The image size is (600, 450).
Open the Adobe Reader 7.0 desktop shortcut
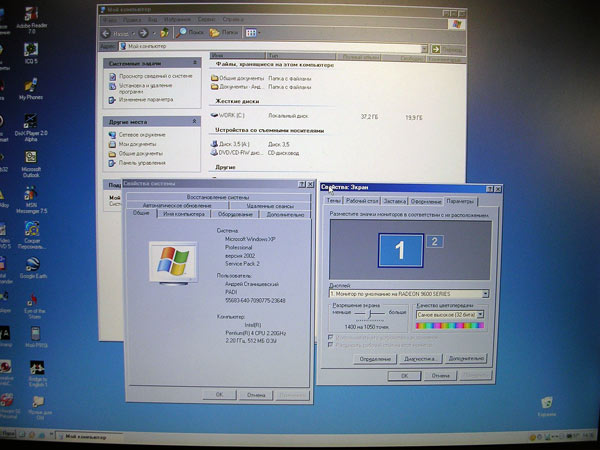[x=31, y=20]
